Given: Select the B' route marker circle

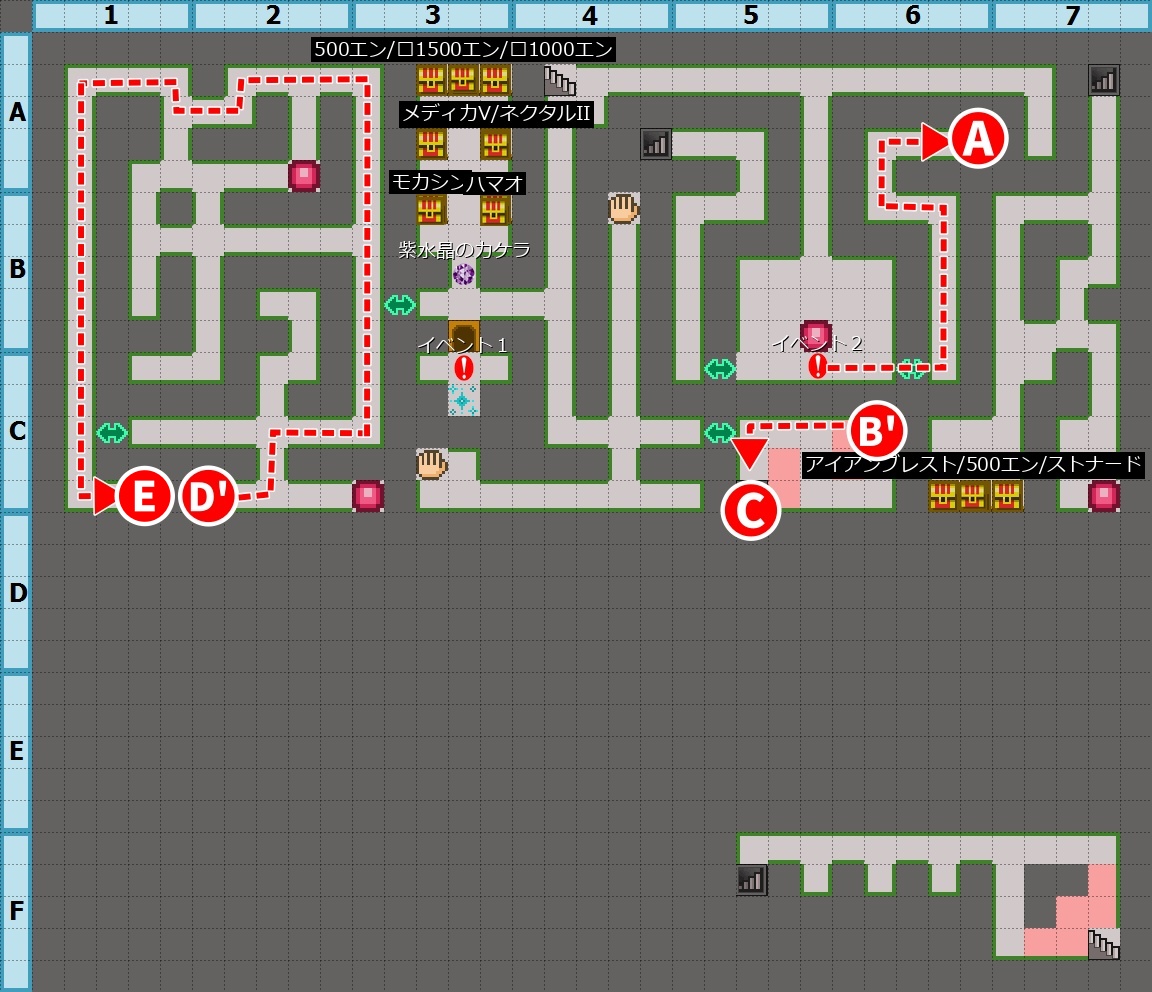Looking at the screenshot, I should 877,431.
